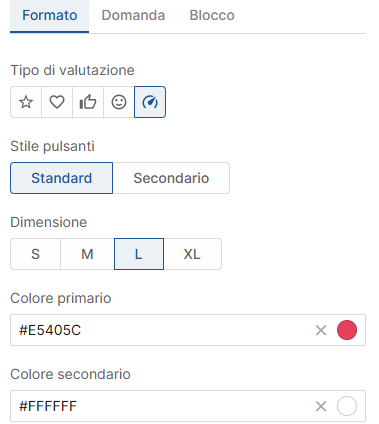Open the red primary color swatch picker
Screen dimensions: 379x424
347,330
